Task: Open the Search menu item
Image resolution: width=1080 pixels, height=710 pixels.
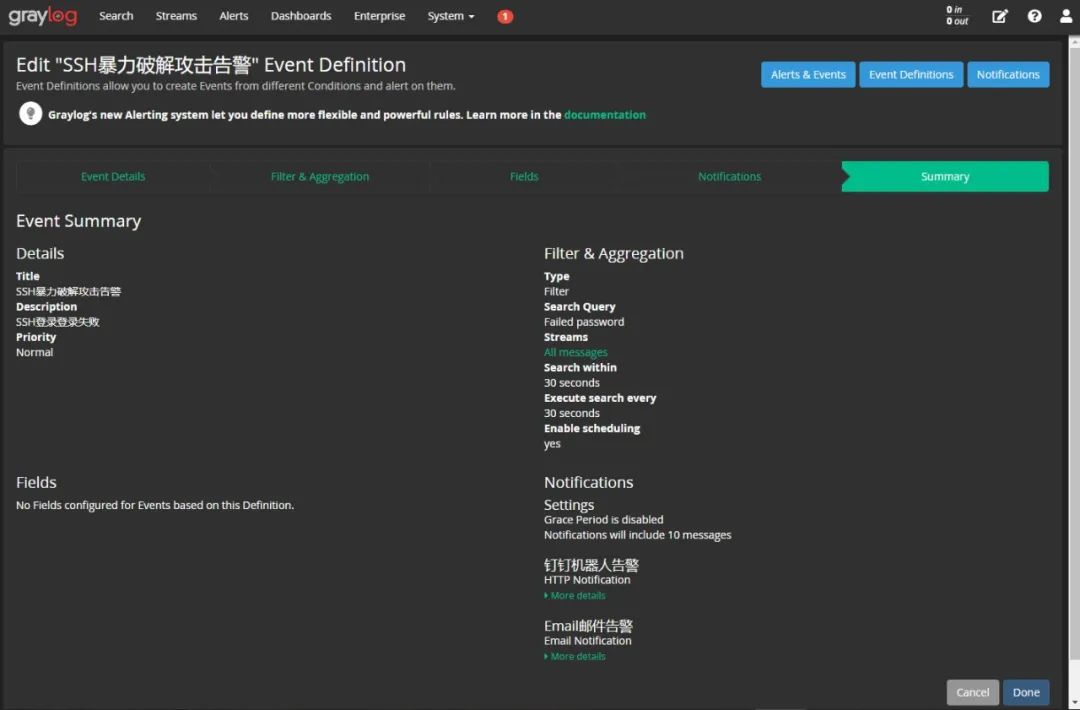Action: [116, 16]
